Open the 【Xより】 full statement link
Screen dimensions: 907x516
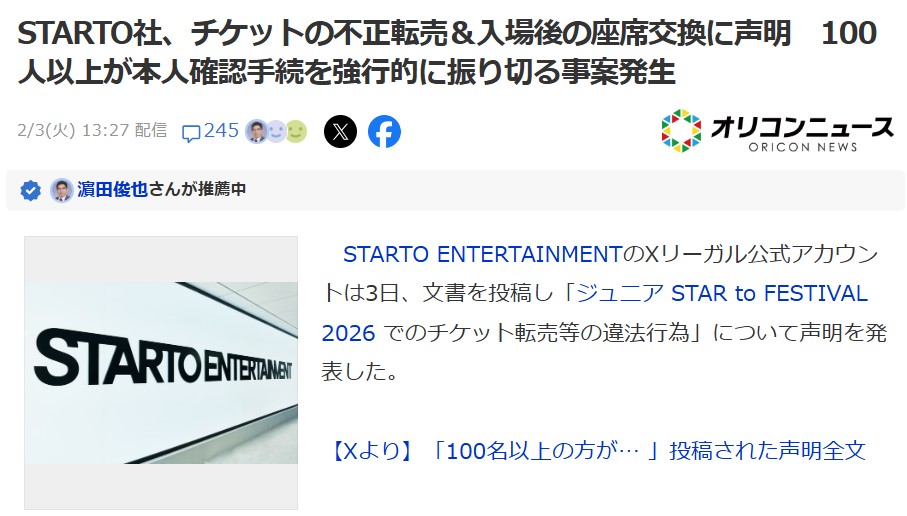tap(597, 451)
